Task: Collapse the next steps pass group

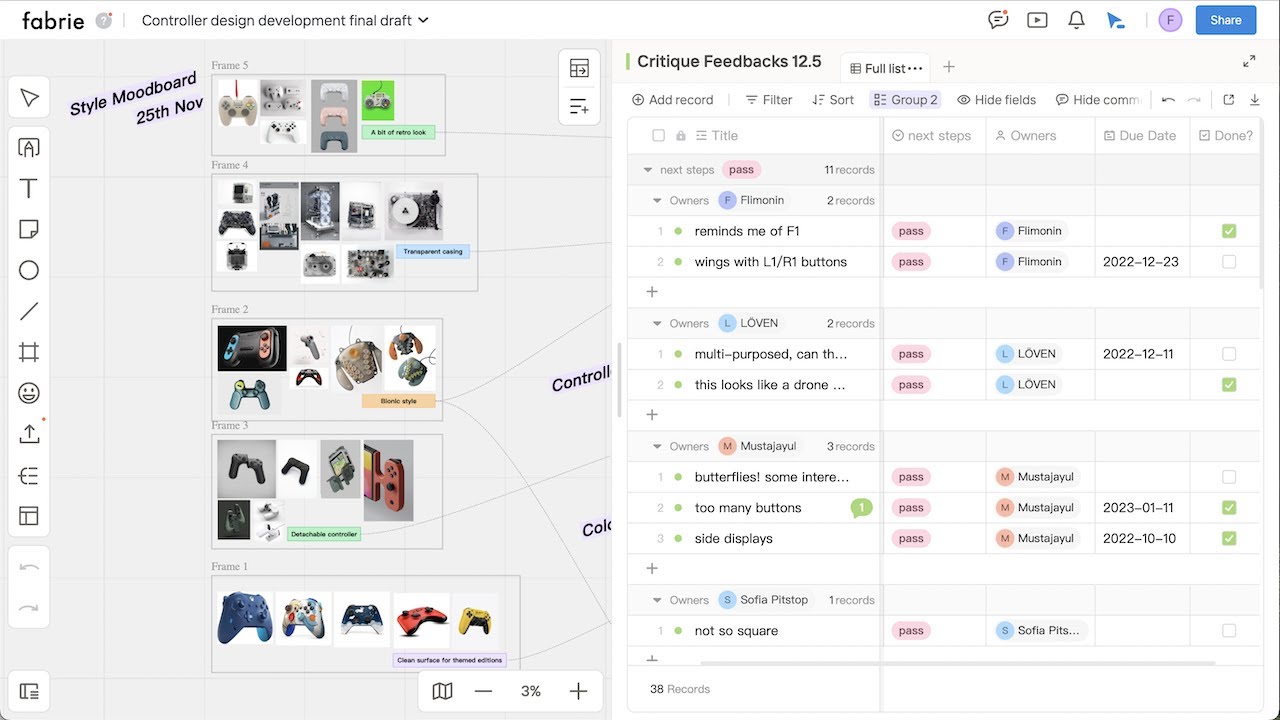Action: click(648, 170)
